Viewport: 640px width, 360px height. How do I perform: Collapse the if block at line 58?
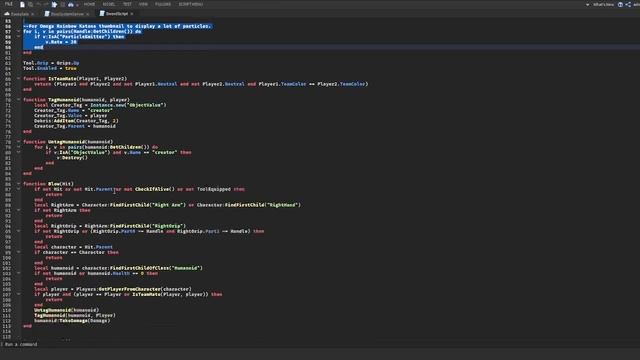point(18,37)
